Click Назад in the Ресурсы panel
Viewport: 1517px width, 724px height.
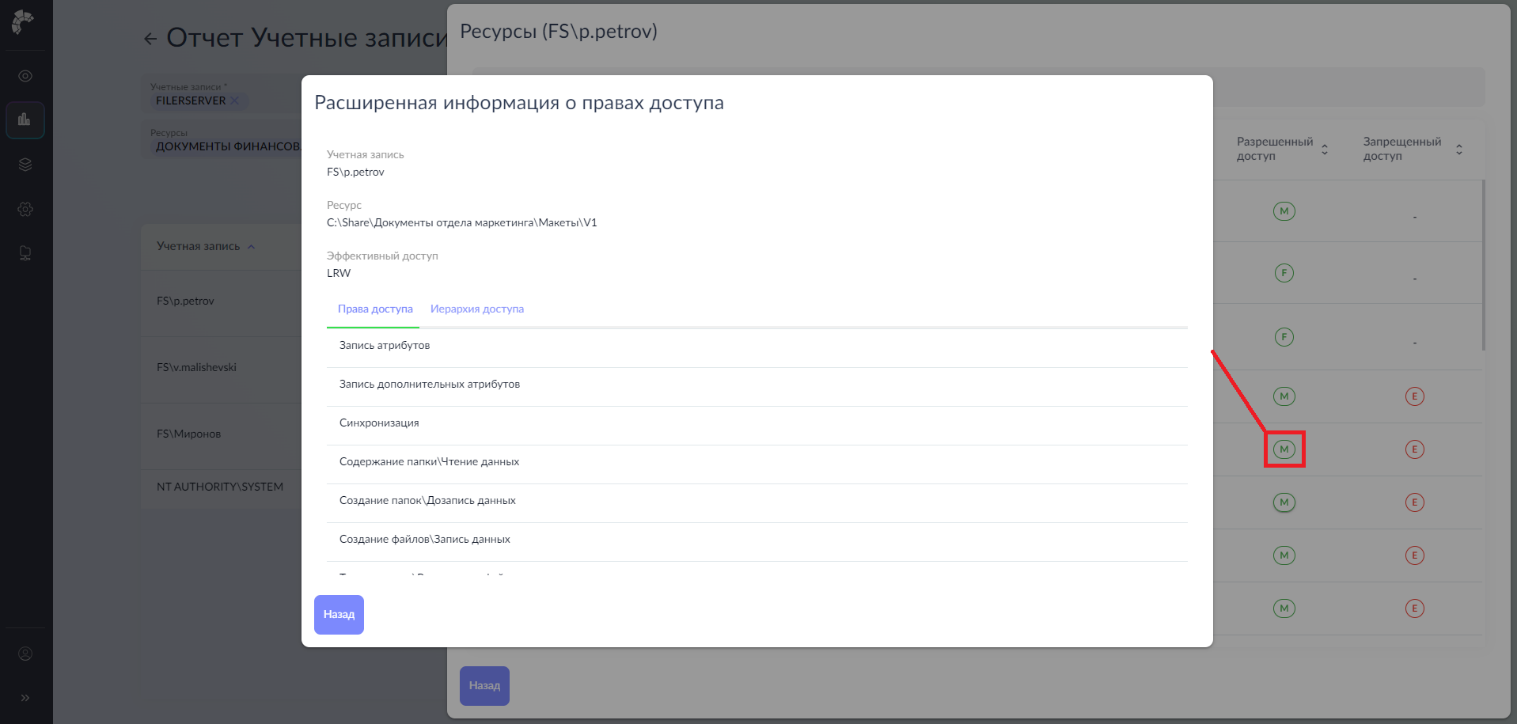tap(485, 686)
